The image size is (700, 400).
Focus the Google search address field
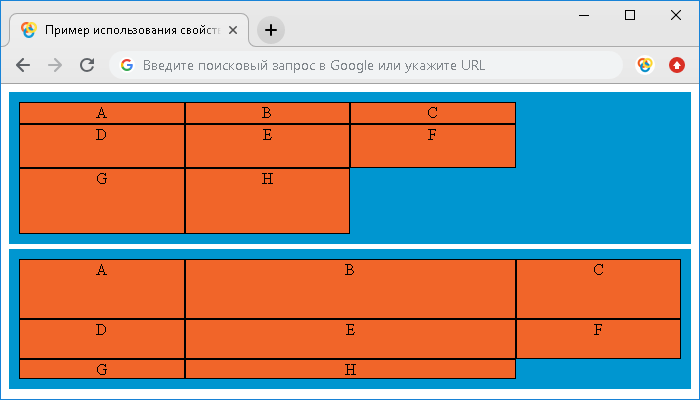pyautogui.click(x=366, y=65)
